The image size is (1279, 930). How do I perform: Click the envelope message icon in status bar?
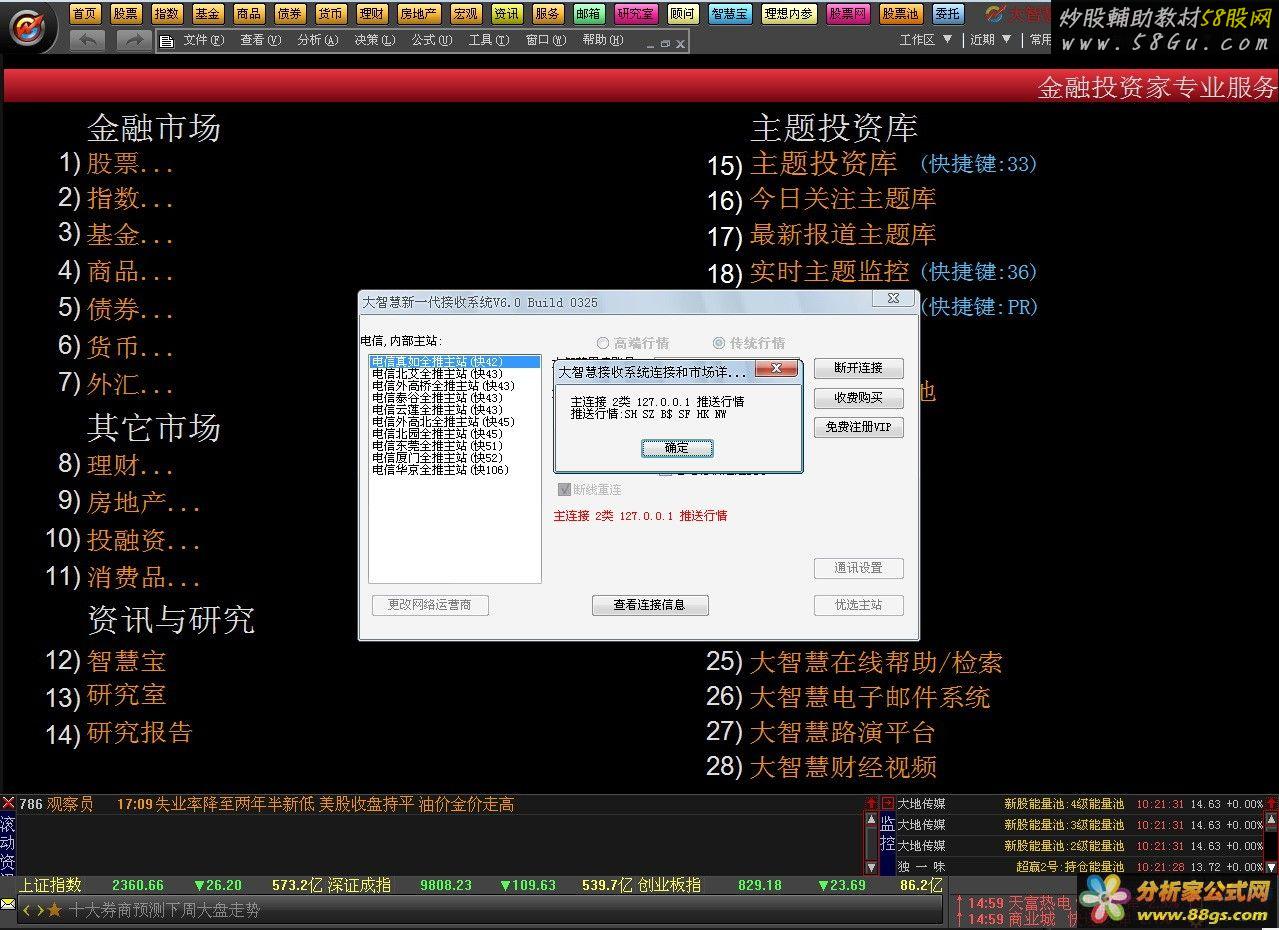click(8, 905)
